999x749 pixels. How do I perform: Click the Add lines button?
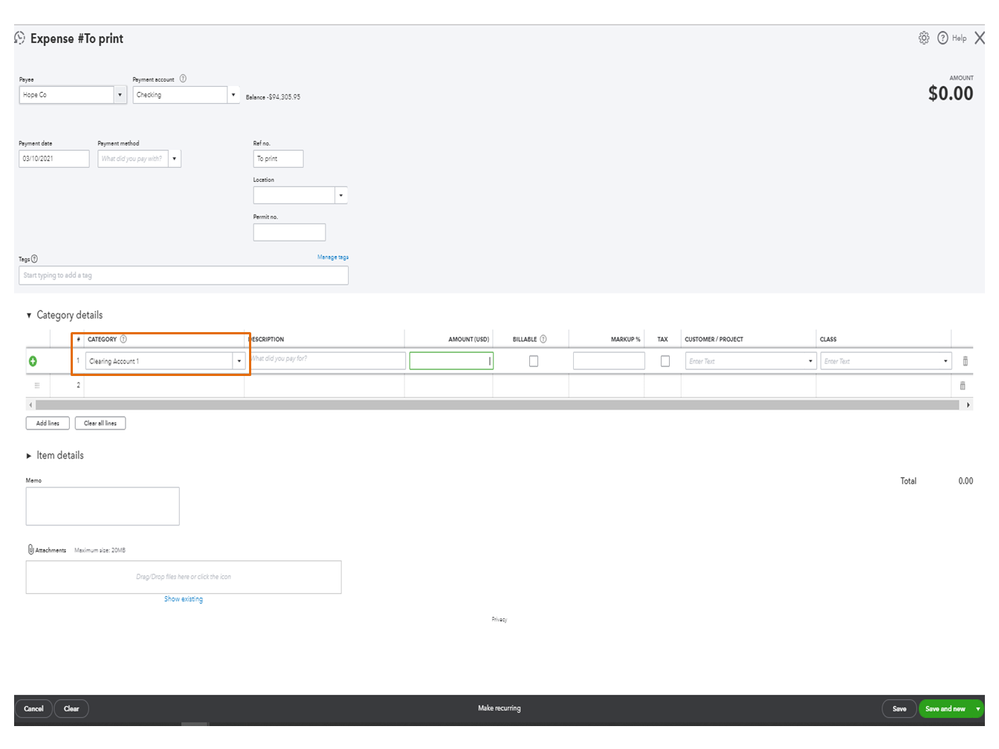(x=47, y=423)
